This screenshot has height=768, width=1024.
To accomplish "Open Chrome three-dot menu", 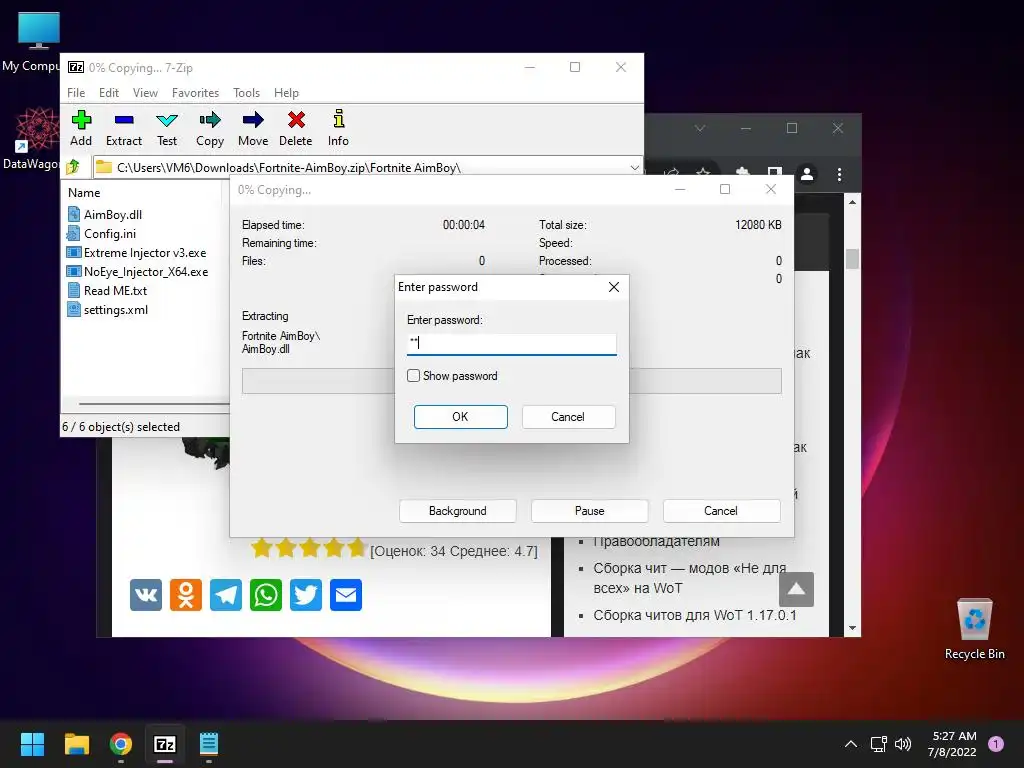I will 839,174.
